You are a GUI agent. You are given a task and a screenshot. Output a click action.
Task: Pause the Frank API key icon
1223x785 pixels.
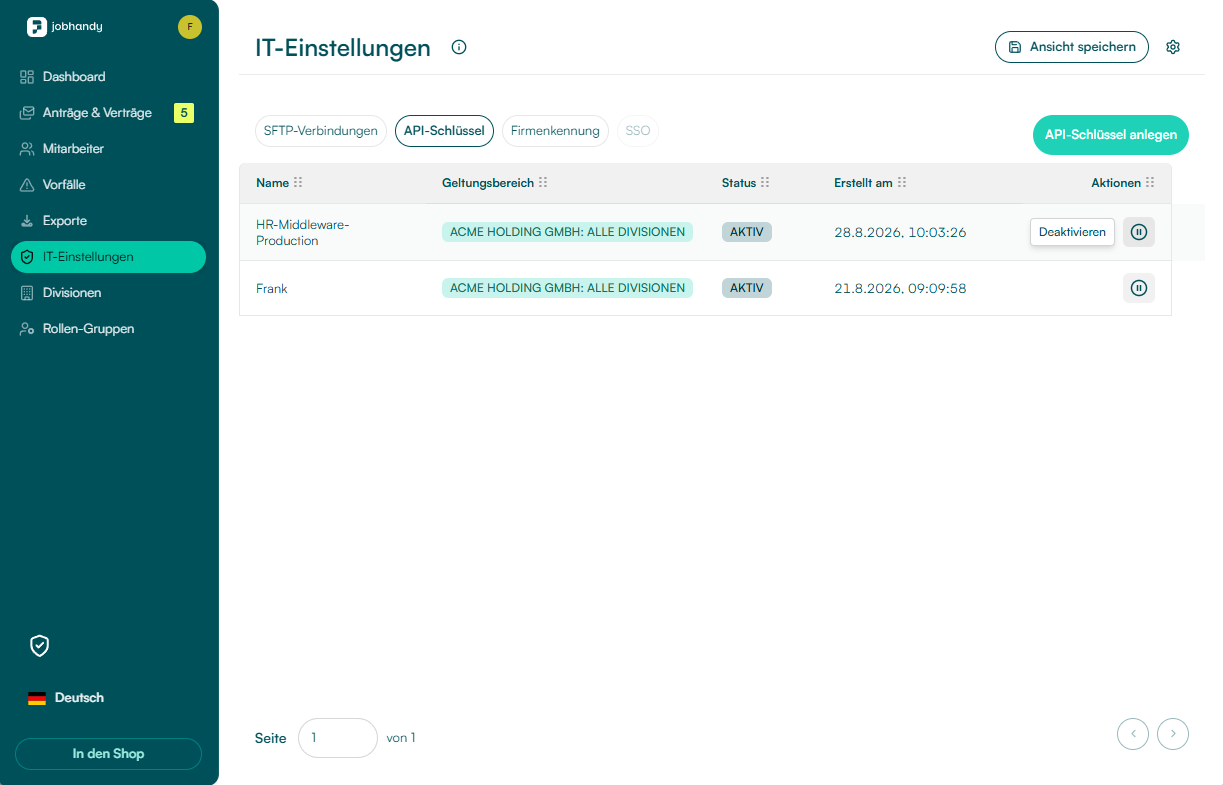click(1139, 288)
